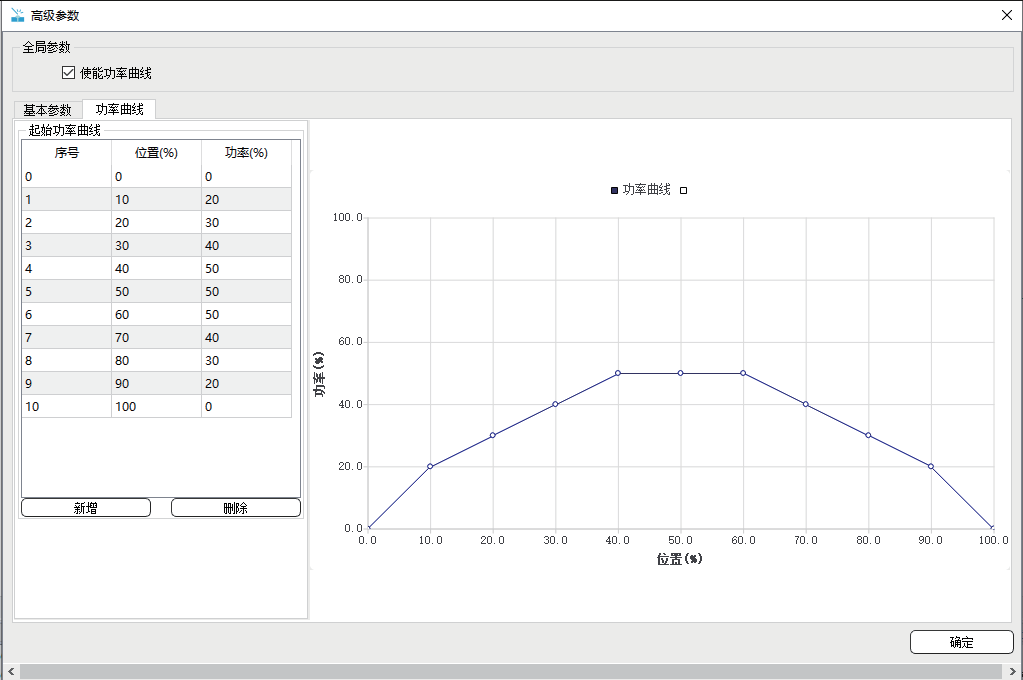Click the filled square legend marker for 功率曲线
Screen dimensions: 1023x680
pyautogui.click(x=614, y=190)
